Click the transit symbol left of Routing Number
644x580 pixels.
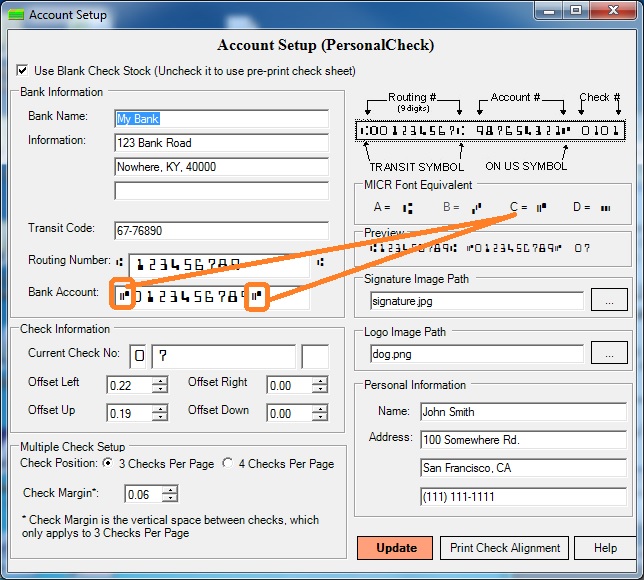coord(119,262)
